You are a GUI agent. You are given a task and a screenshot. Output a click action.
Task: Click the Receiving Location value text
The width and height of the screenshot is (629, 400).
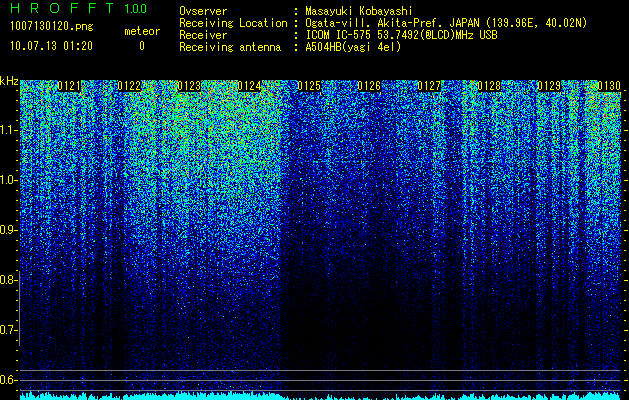click(x=446, y=23)
